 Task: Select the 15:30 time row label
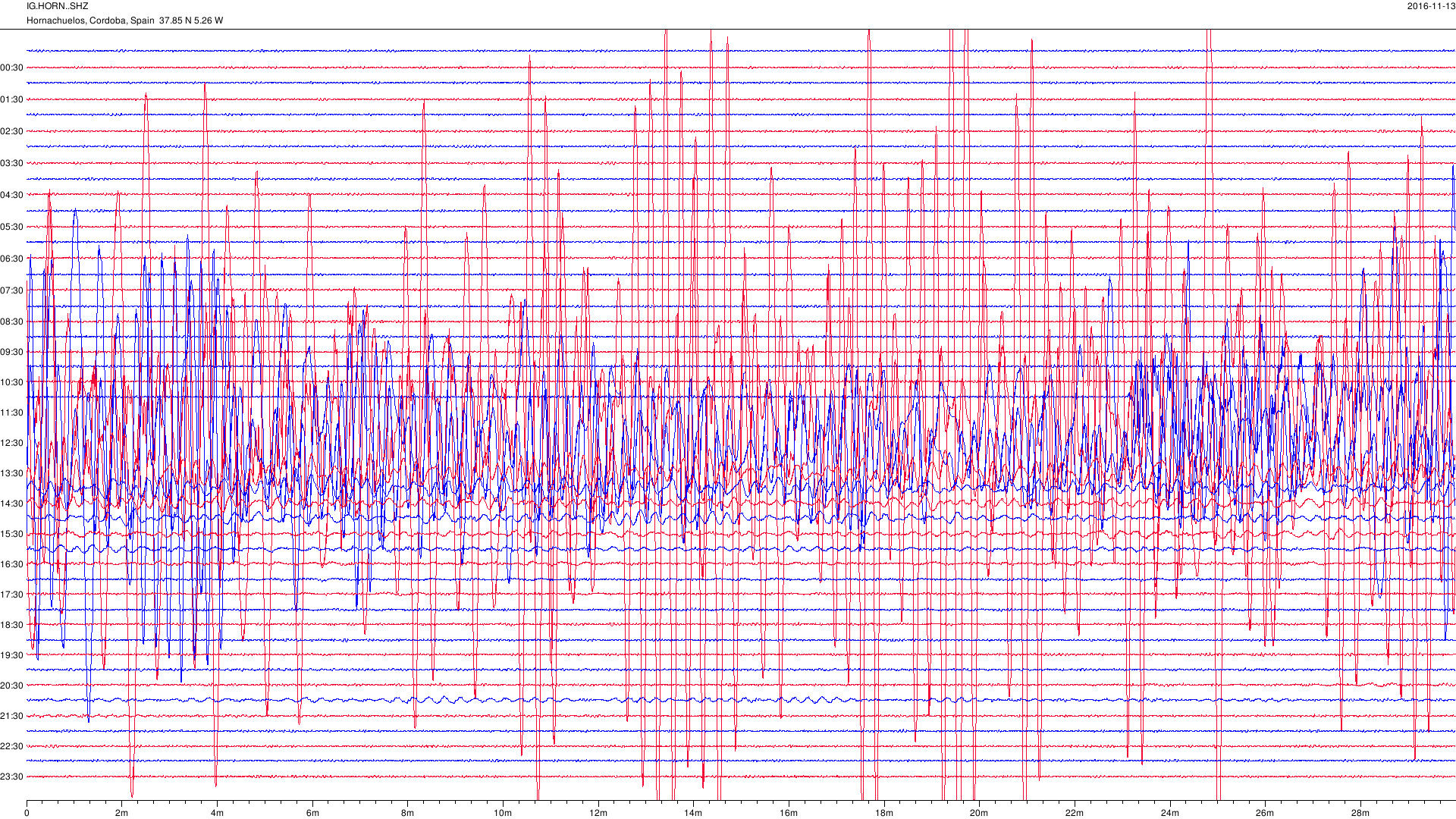[x=12, y=534]
